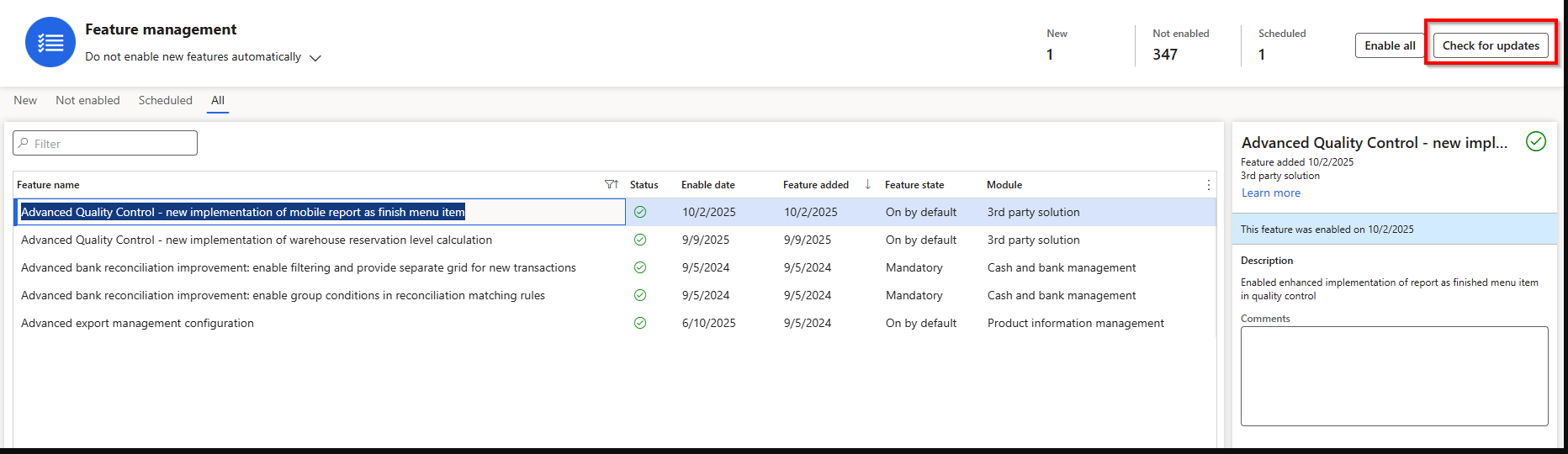
Task: Sort by the Enable date column header
Action: [707, 185]
